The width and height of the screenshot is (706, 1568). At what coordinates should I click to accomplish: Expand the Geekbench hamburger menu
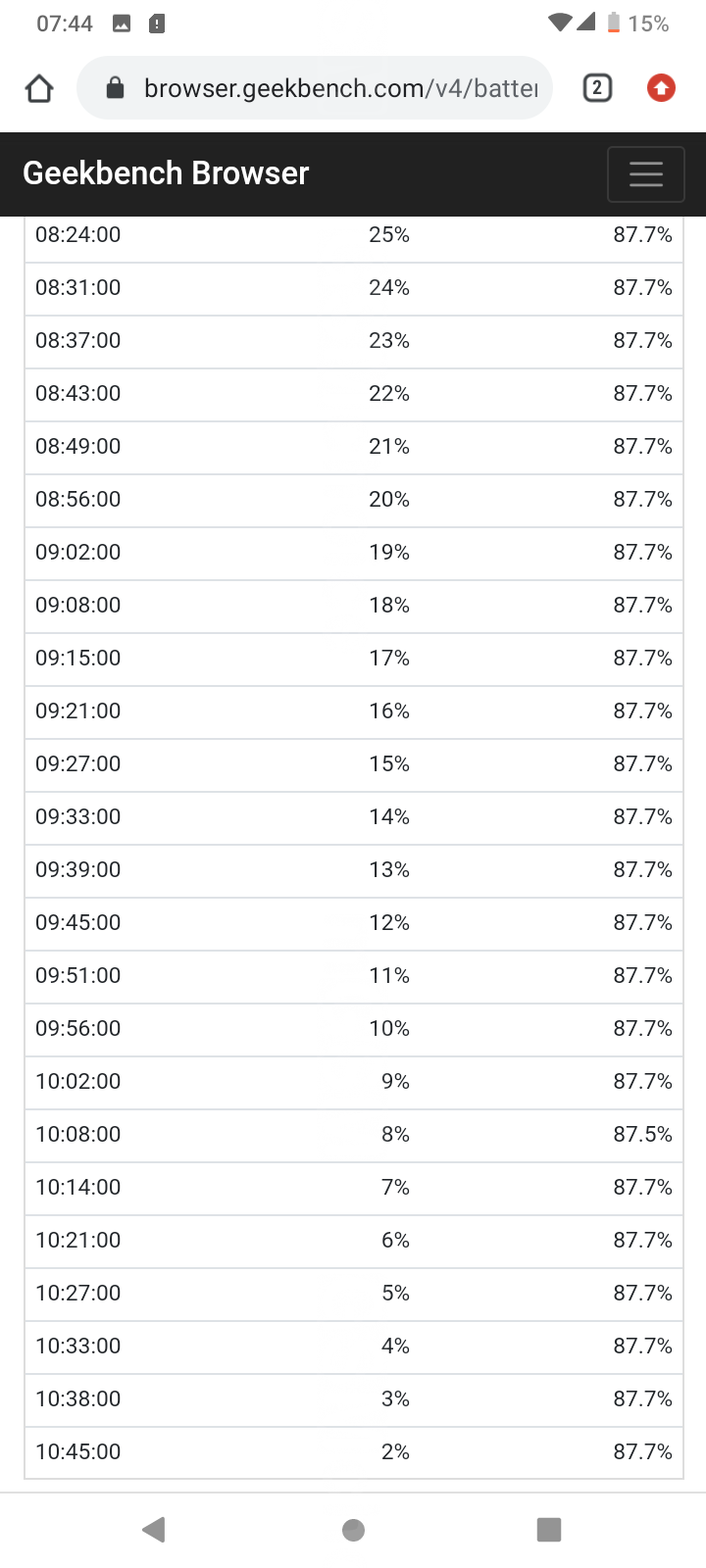point(645,174)
